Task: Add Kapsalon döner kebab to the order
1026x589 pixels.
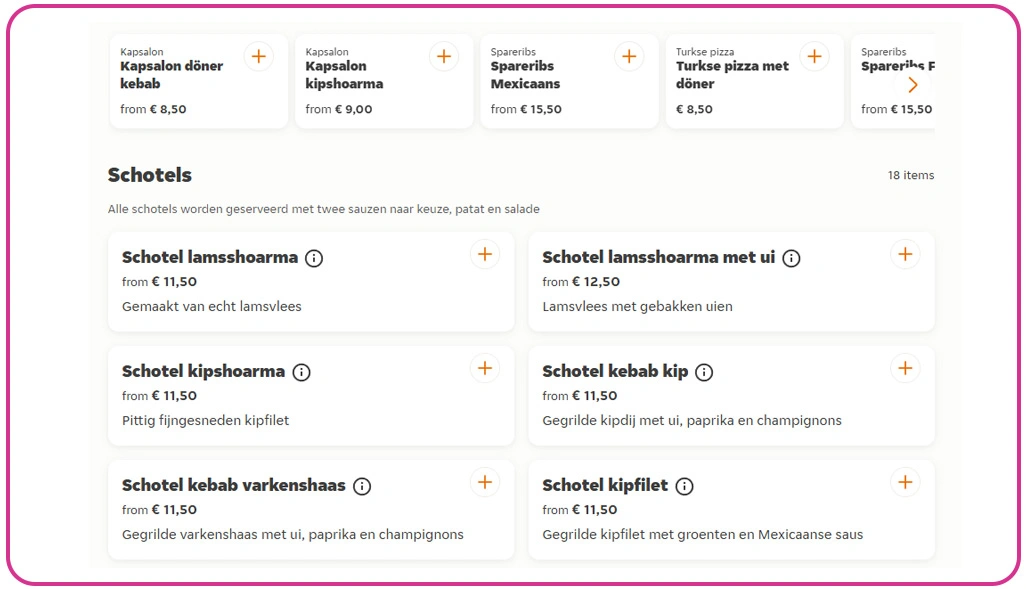Action: 259,56
